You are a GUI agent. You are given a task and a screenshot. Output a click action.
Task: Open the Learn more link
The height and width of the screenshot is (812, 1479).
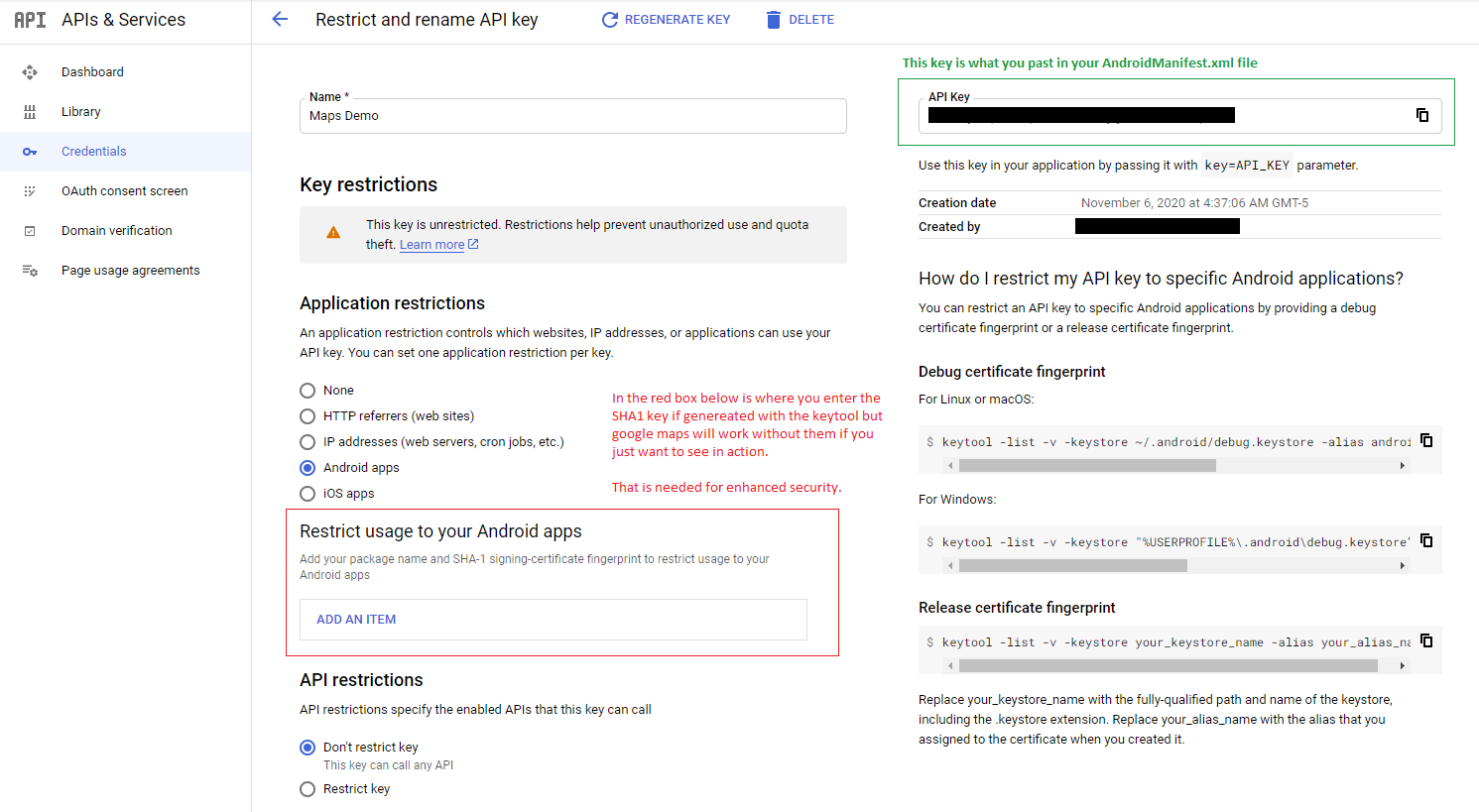(x=431, y=245)
